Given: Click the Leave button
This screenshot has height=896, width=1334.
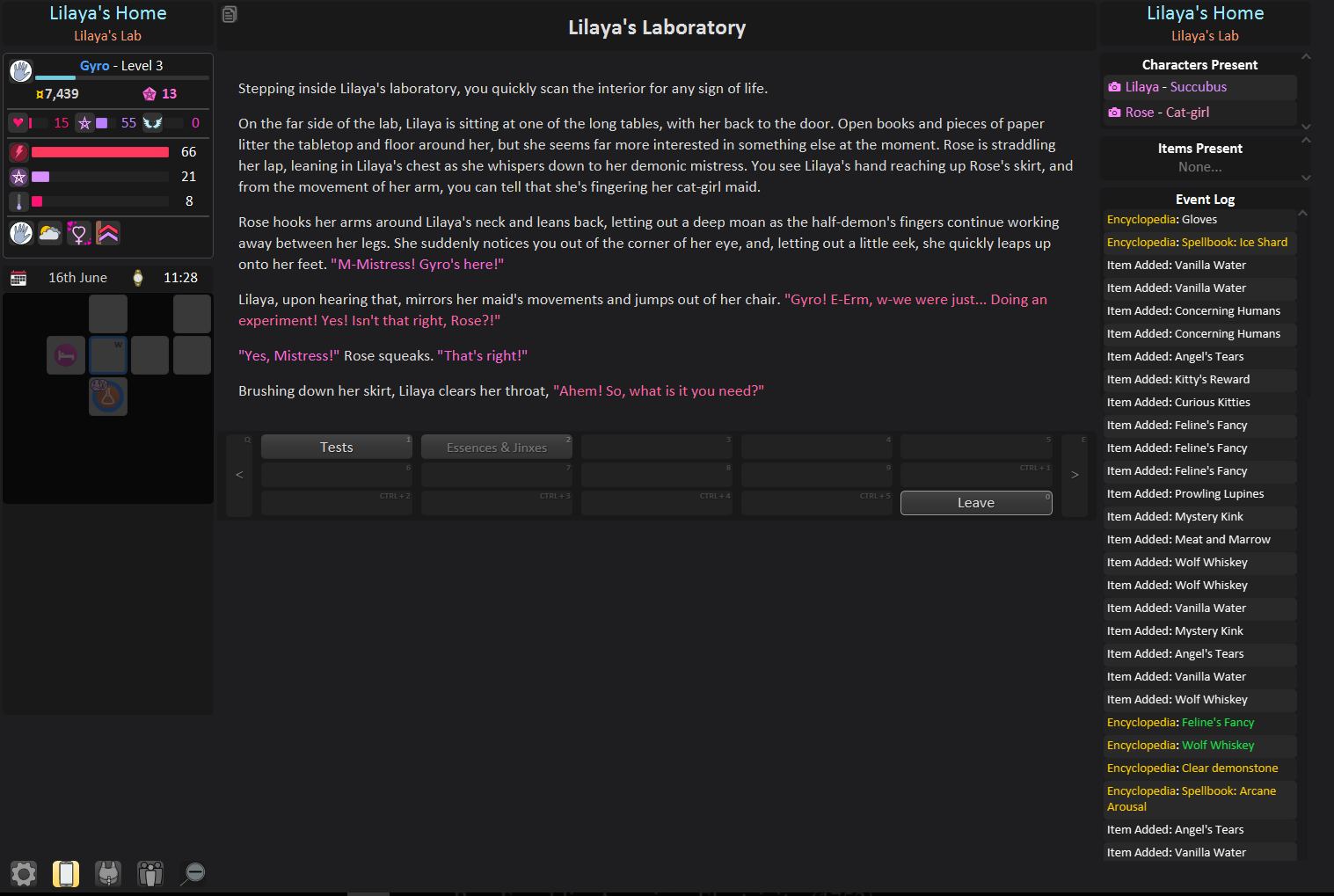Looking at the screenshot, I should coord(976,502).
